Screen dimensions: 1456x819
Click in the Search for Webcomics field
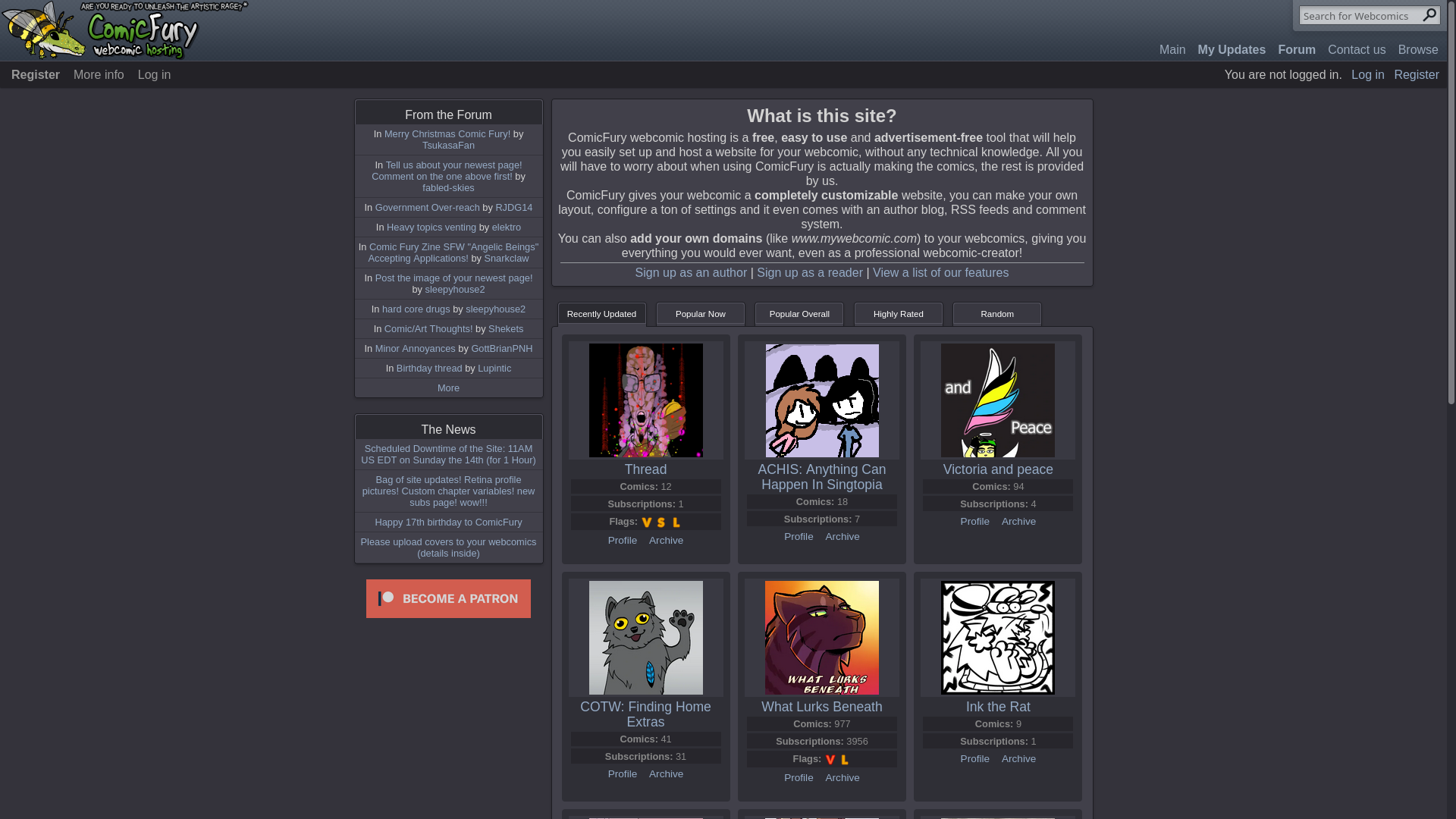(1360, 15)
